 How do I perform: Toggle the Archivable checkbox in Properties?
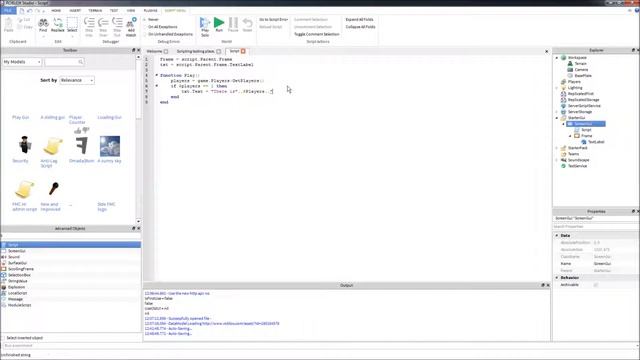click(x=596, y=285)
